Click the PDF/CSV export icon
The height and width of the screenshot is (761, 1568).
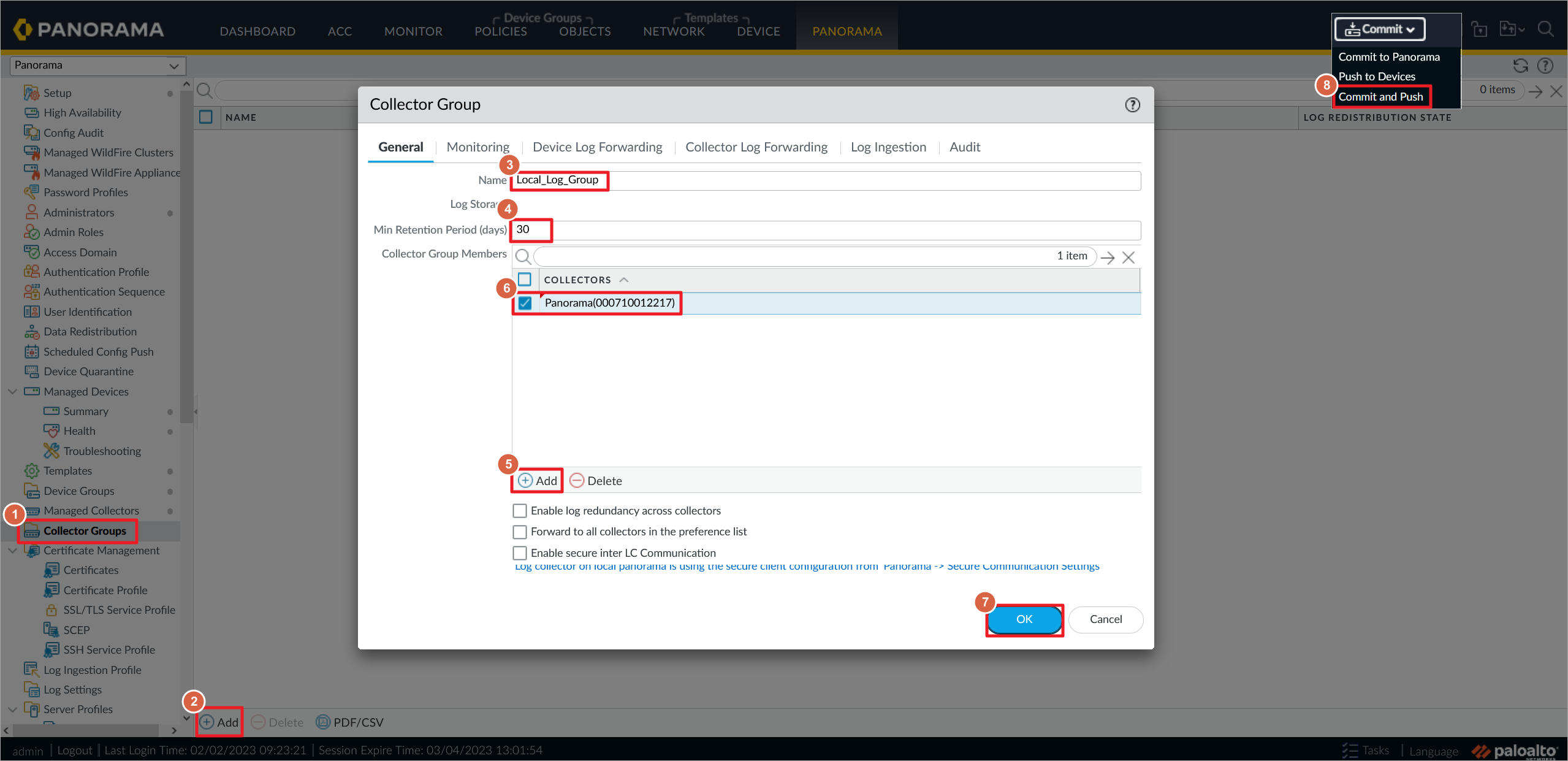click(x=322, y=722)
